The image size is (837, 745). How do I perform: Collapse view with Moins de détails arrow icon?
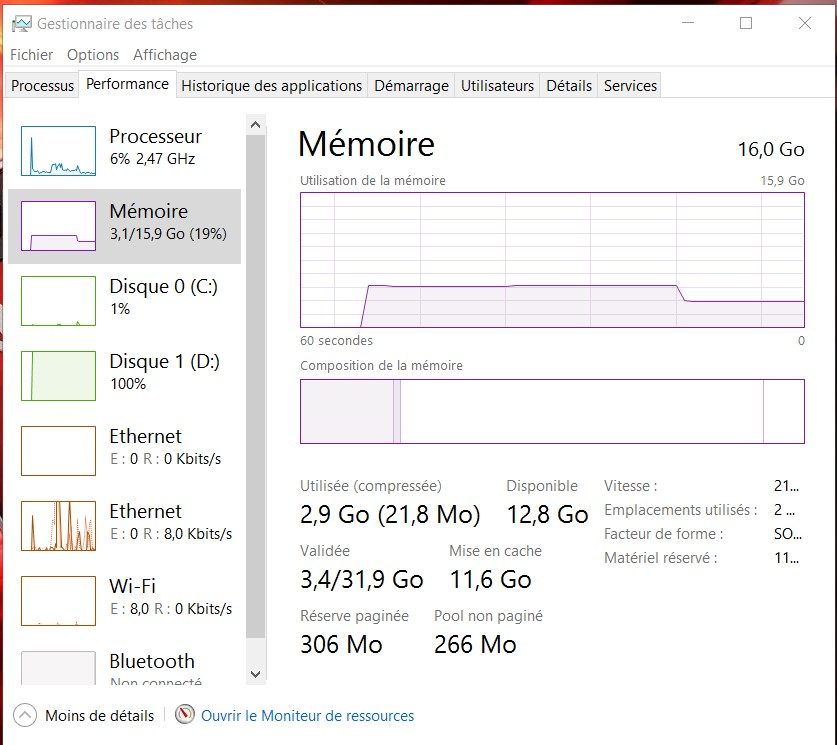tap(25, 715)
